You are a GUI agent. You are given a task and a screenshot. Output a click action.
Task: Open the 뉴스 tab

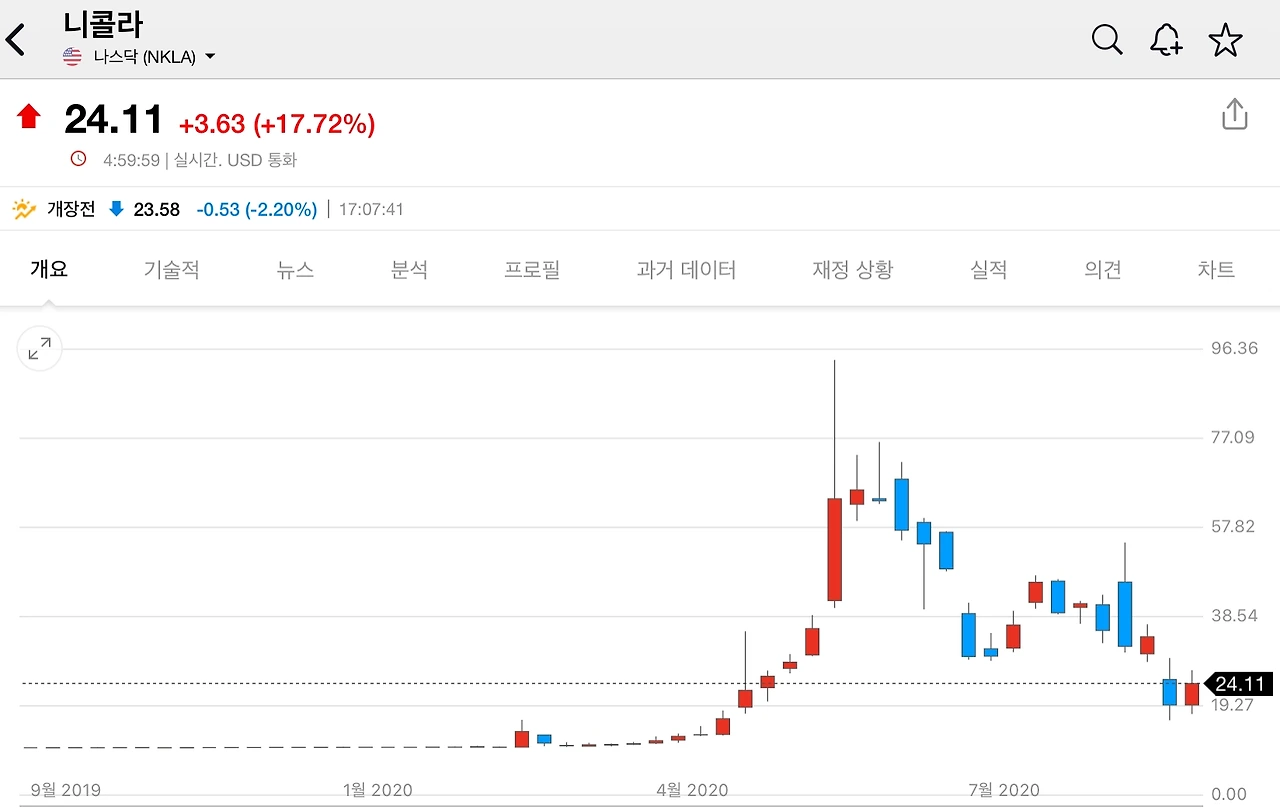(295, 269)
